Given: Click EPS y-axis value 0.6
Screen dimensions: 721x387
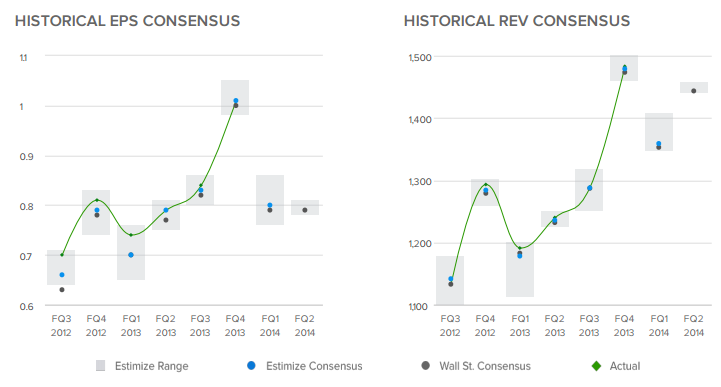Looking at the screenshot, I should click(x=26, y=307).
